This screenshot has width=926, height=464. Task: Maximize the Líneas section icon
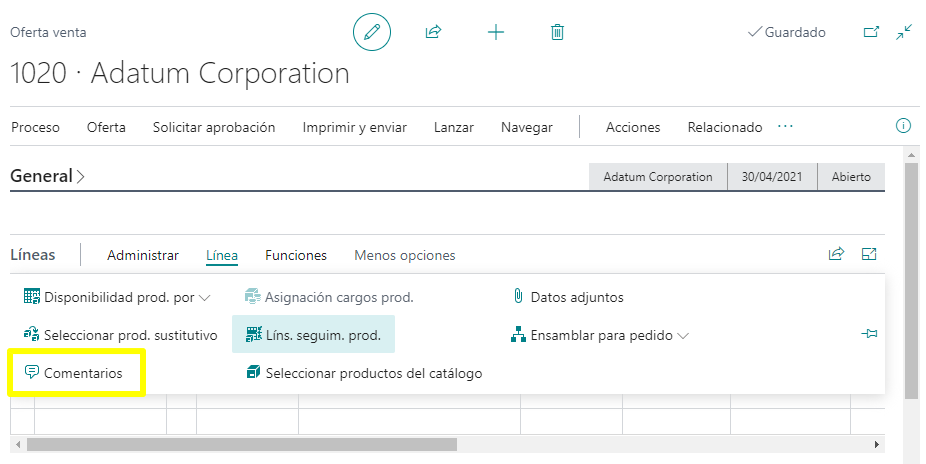[869, 254]
